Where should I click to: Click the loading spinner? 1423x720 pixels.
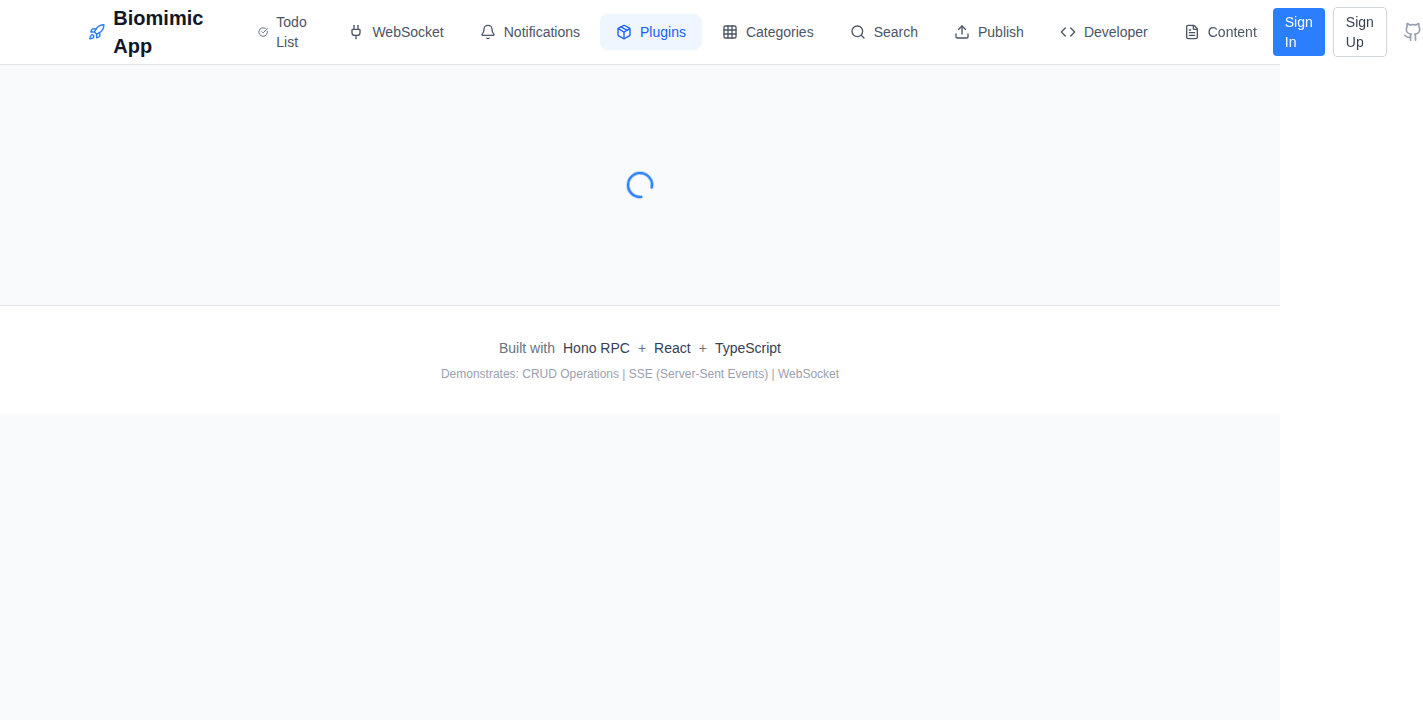[640, 185]
